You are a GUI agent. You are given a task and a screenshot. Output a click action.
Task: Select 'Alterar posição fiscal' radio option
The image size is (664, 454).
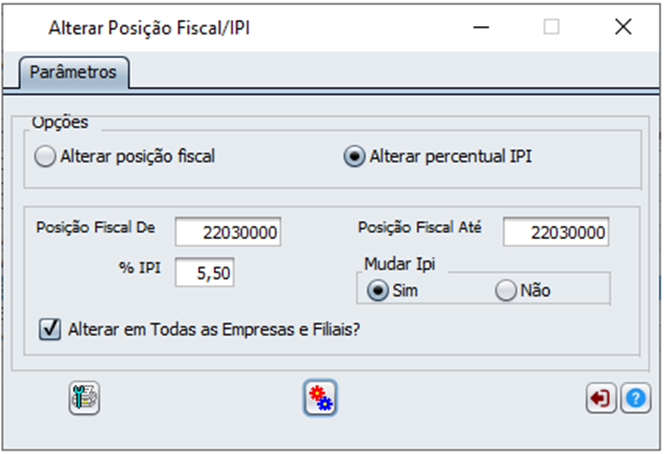pyautogui.click(x=46, y=156)
